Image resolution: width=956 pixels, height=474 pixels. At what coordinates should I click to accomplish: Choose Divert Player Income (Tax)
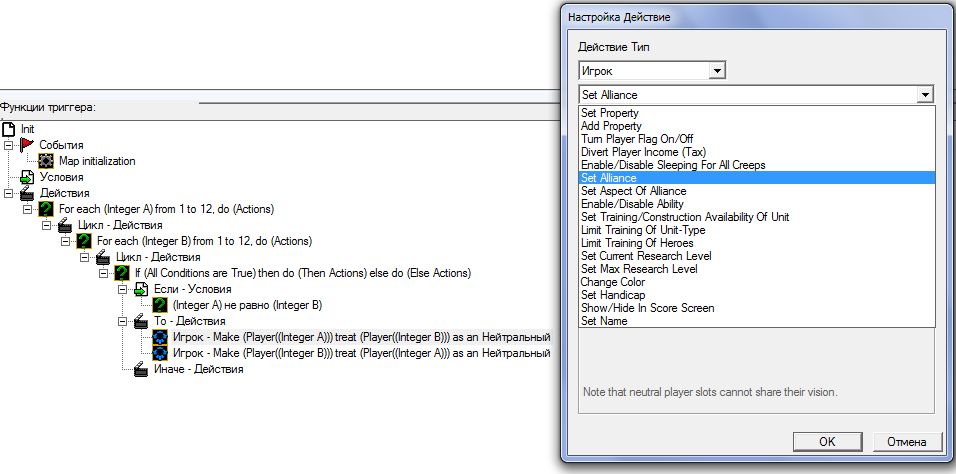[x=757, y=152]
